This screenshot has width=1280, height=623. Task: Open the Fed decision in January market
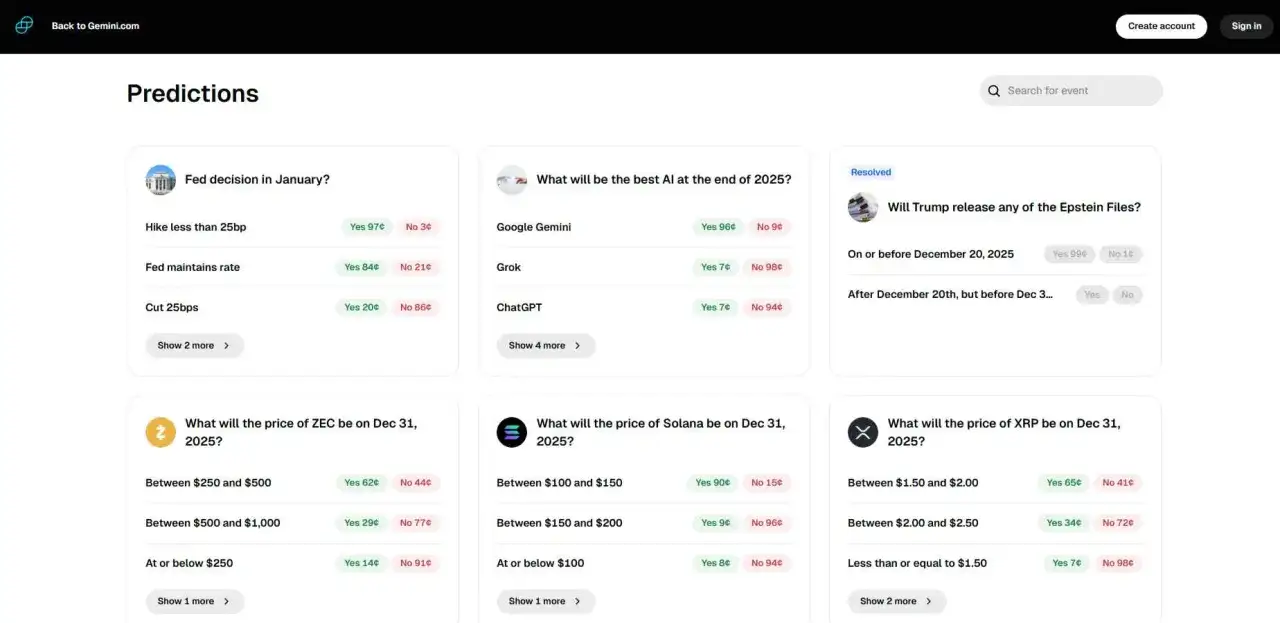click(257, 180)
